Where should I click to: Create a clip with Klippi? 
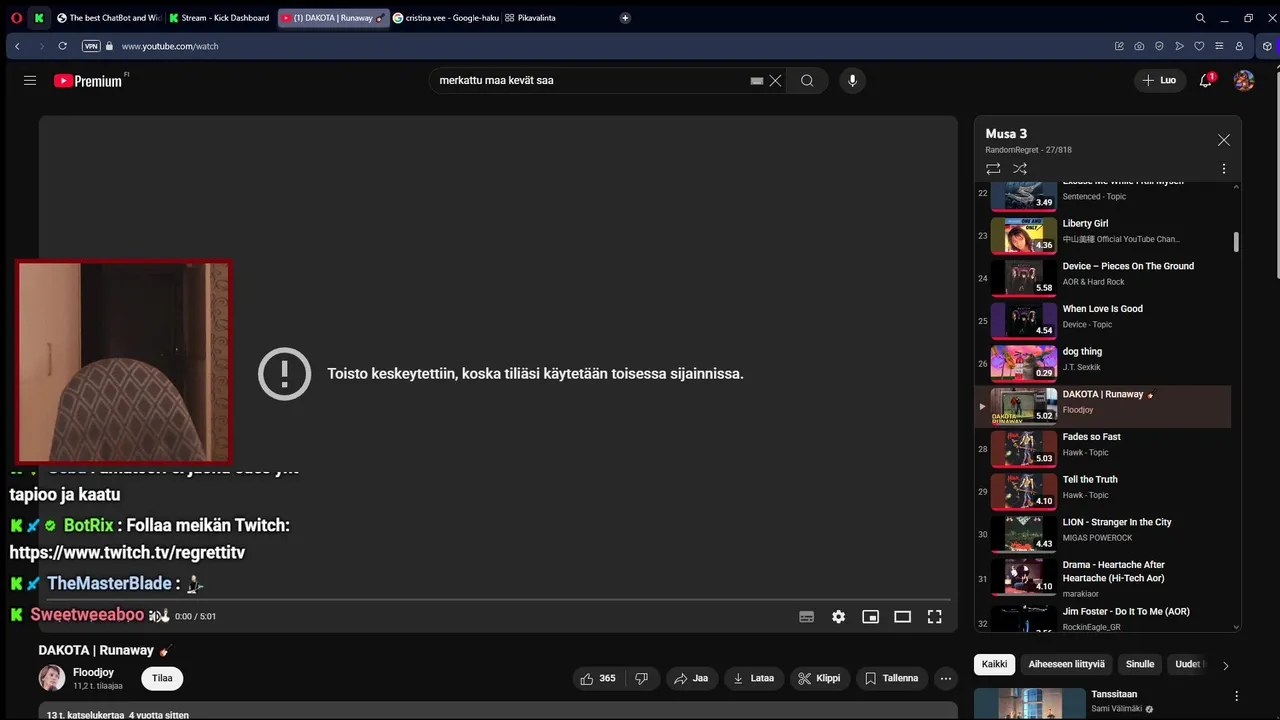819,678
